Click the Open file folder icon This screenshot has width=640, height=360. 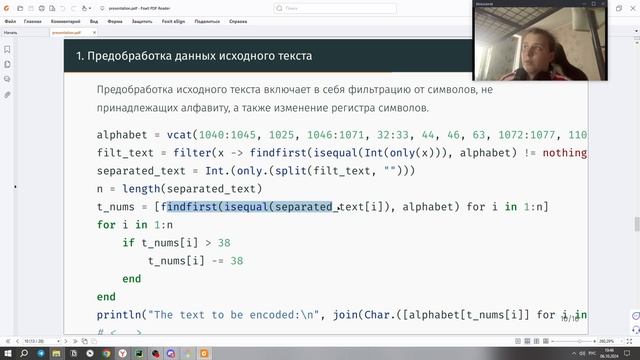pyautogui.click(x=20, y=8)
